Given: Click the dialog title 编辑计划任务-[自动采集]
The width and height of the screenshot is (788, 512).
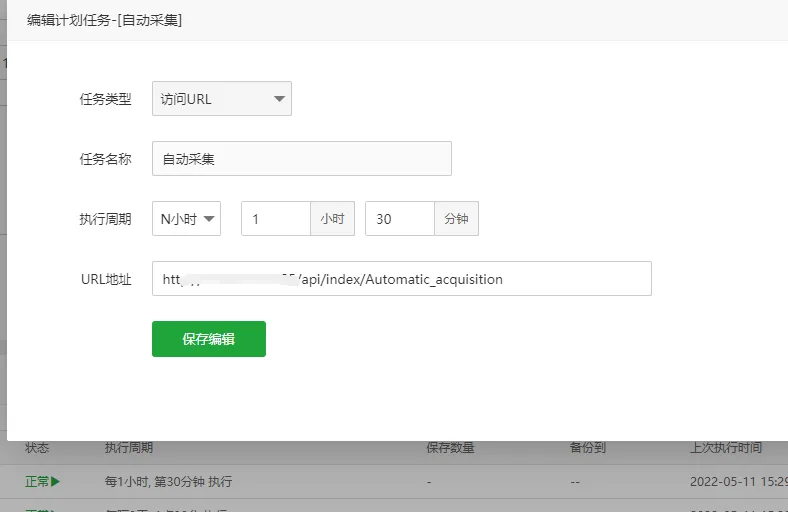Looking at the screenshot, I should point(105,20).
